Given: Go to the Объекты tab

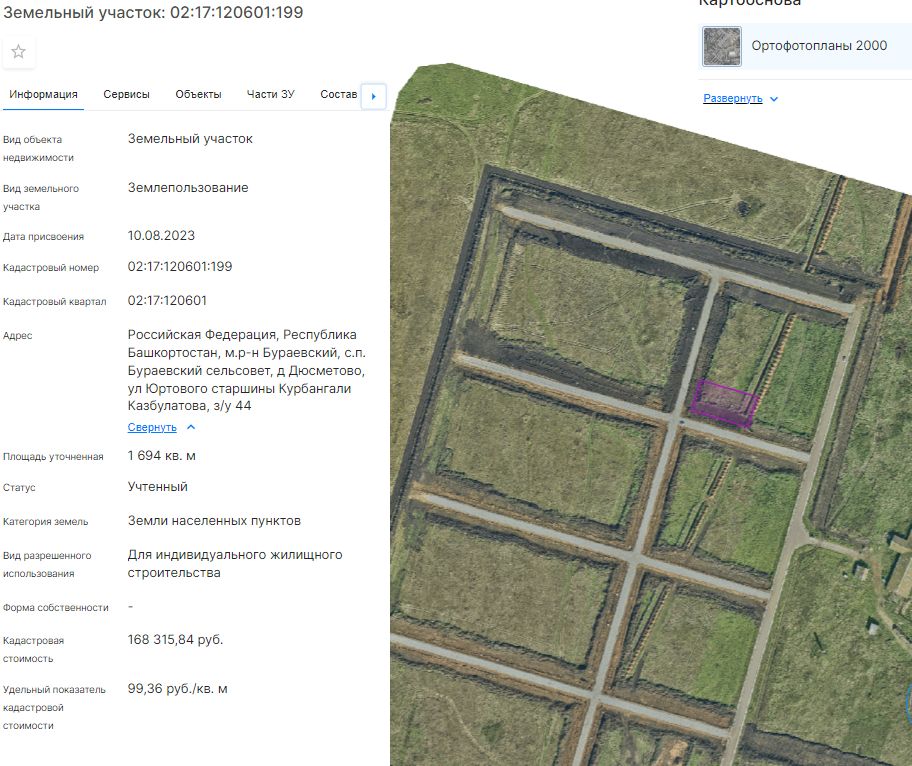Looking at the screenshot, I should click(x=198, y=94).
